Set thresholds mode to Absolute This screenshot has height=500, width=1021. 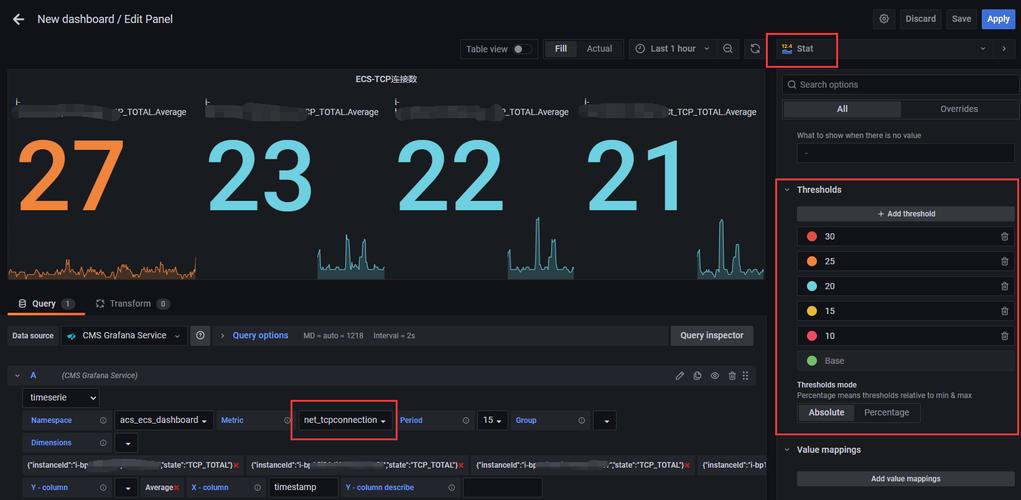(x=826, y=413)
